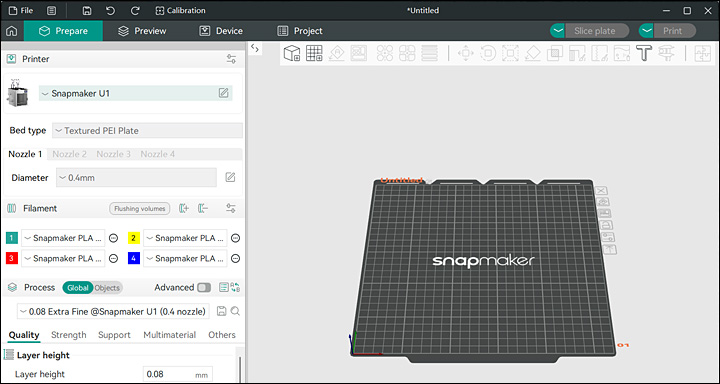This screenshot has width=720, height=384.
Task: Open the Others settings tab
Action: click(222, 335)
